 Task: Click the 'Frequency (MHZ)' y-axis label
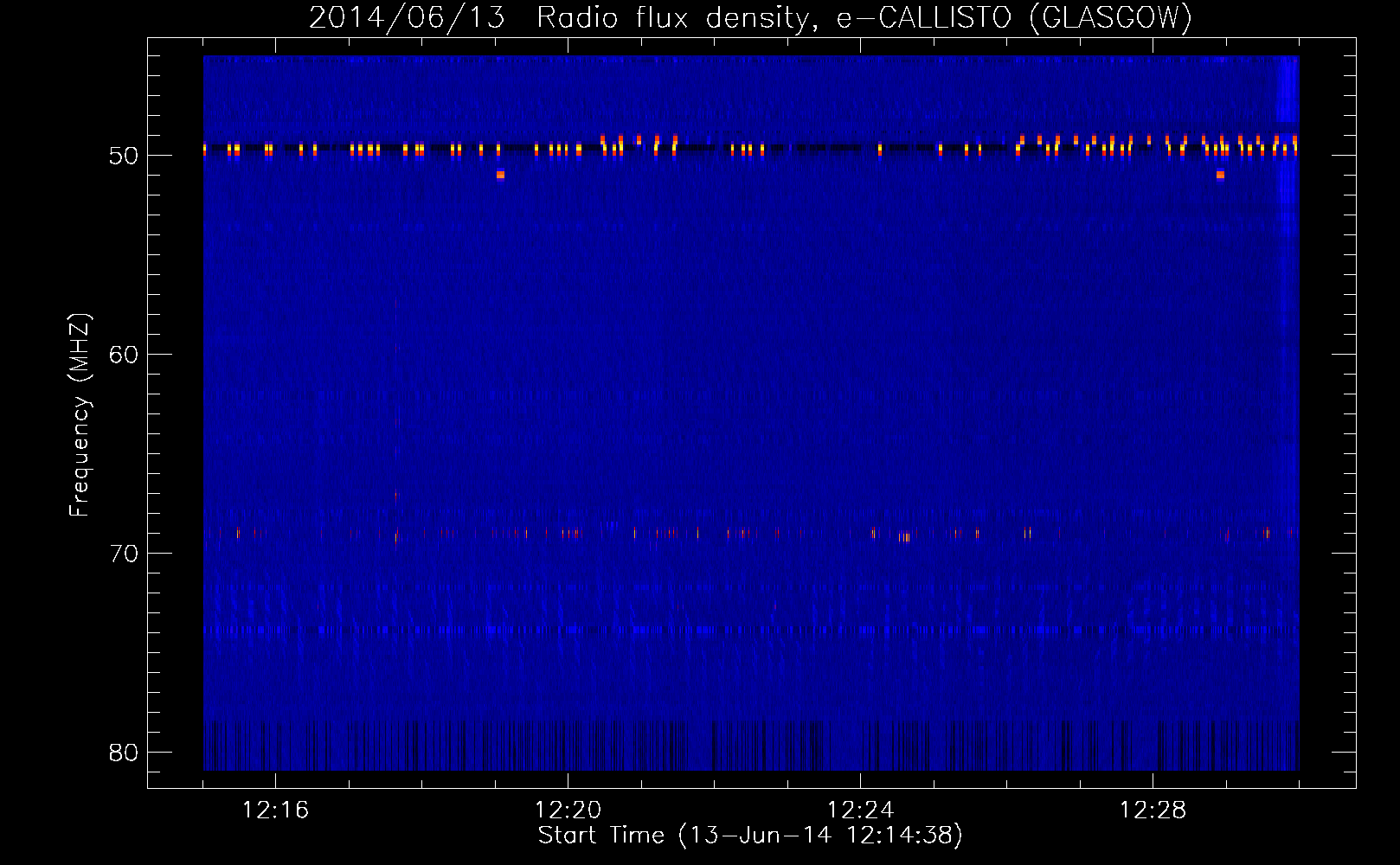80,415
